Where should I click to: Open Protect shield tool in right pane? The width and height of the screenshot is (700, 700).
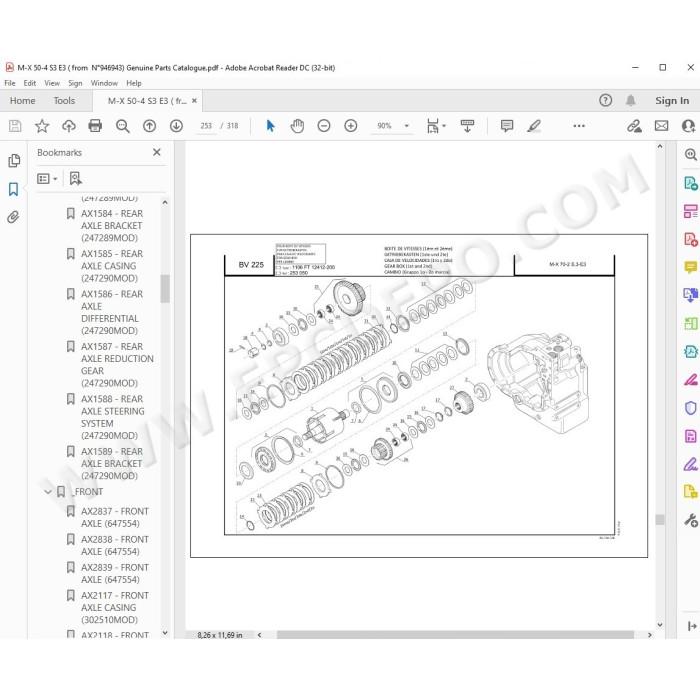[691, 408]
